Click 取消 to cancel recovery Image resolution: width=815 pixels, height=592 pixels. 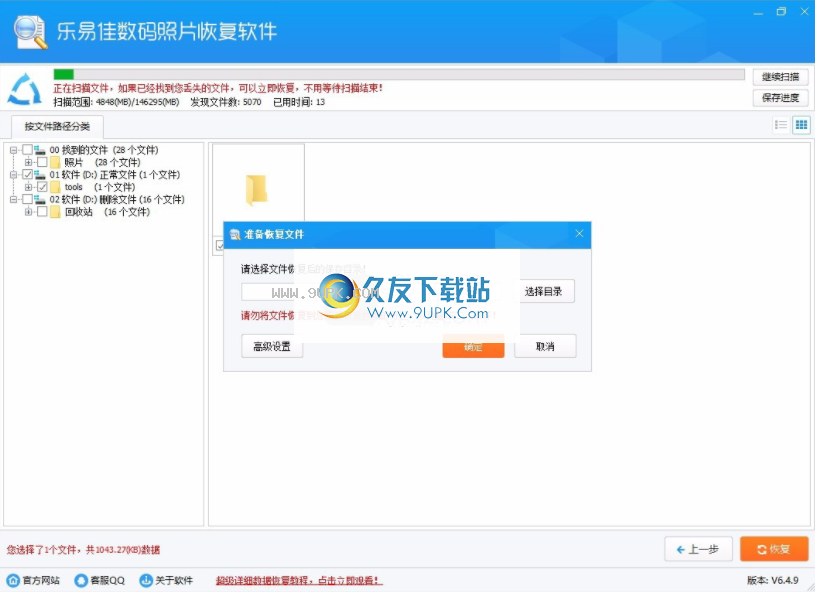click(545, 347)
